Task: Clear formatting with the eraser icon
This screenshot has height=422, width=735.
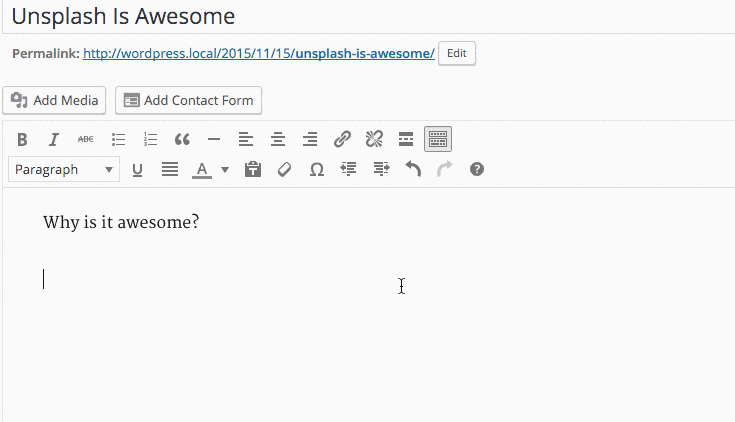Action: pos(284,169)
